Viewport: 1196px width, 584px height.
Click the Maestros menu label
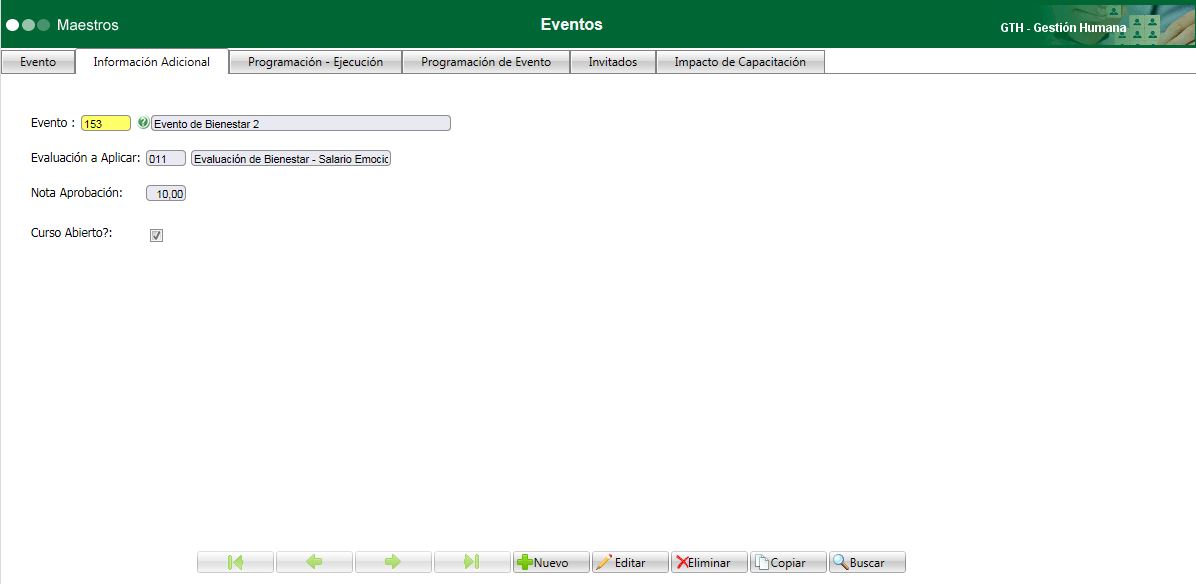click(88, 25)
